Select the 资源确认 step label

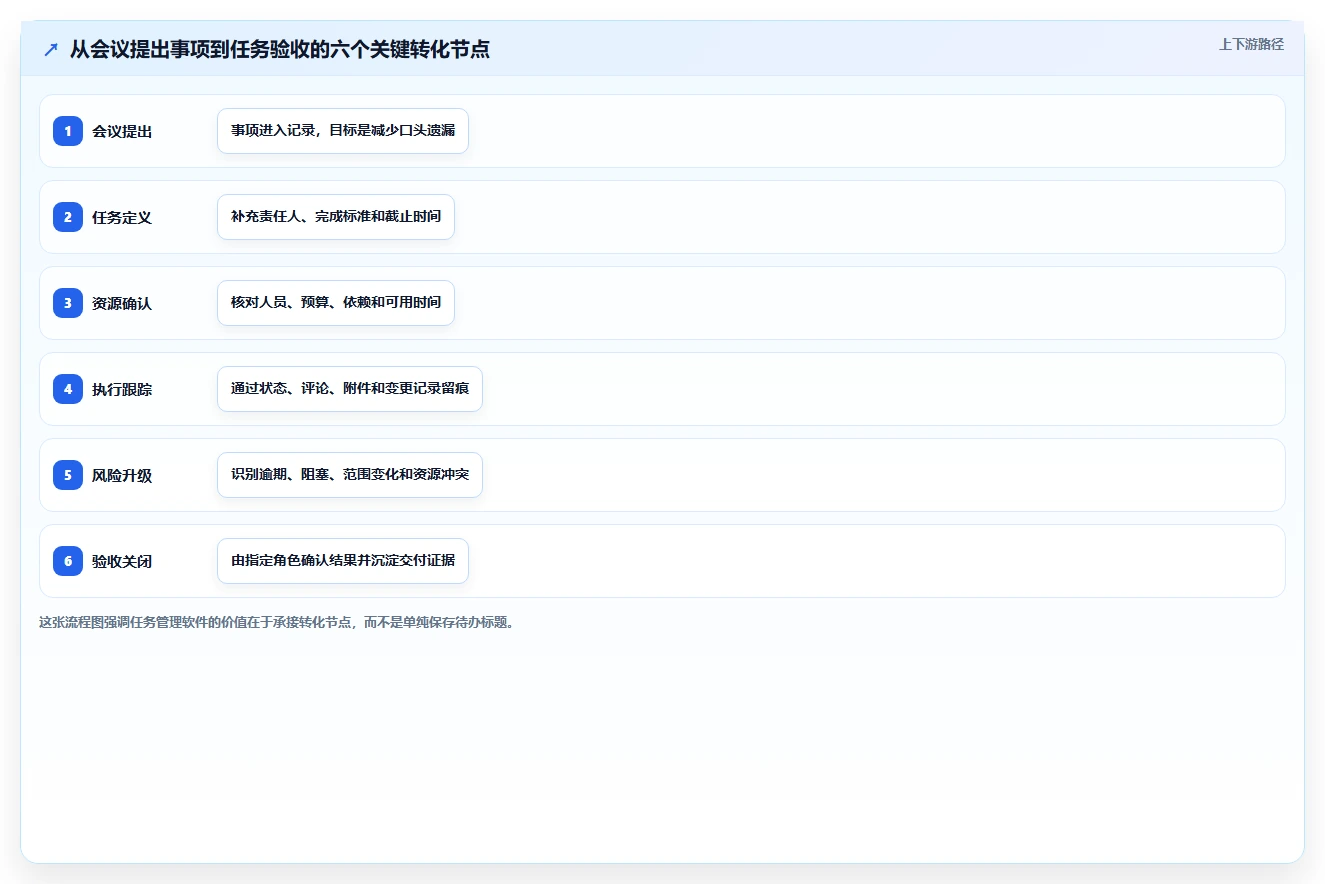(122, 303)
